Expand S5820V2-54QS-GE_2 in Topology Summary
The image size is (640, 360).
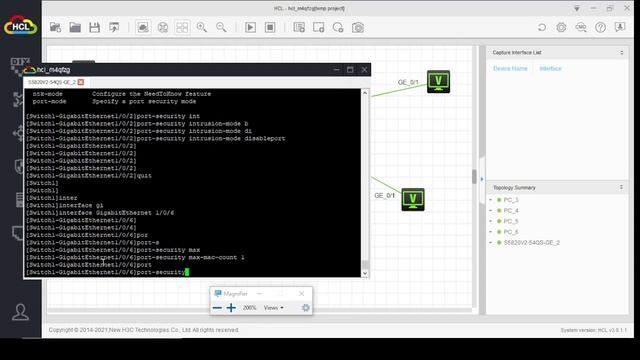point(491,242)
